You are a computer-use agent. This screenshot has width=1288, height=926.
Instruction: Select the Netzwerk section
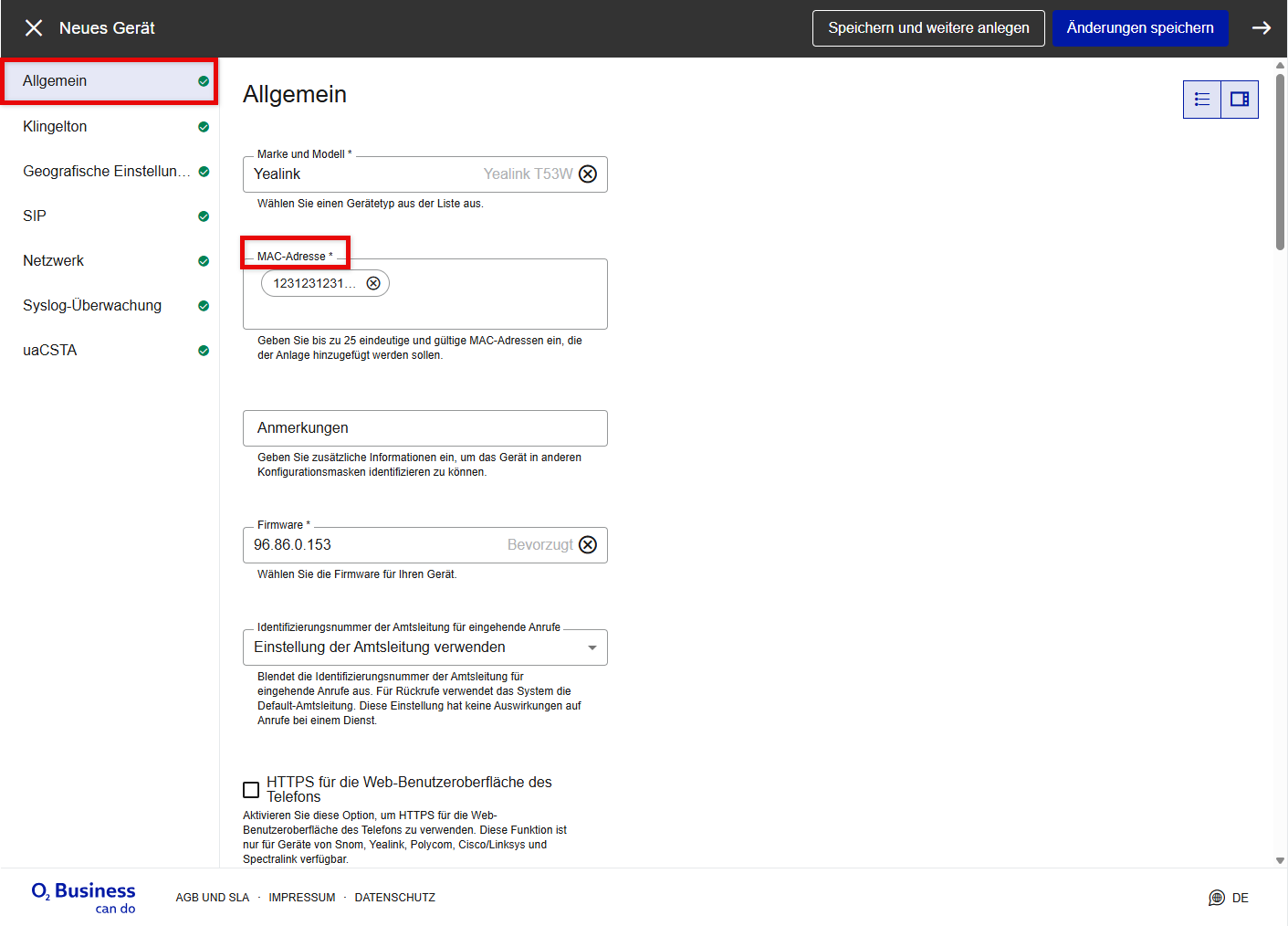click(x=53, y=261)
